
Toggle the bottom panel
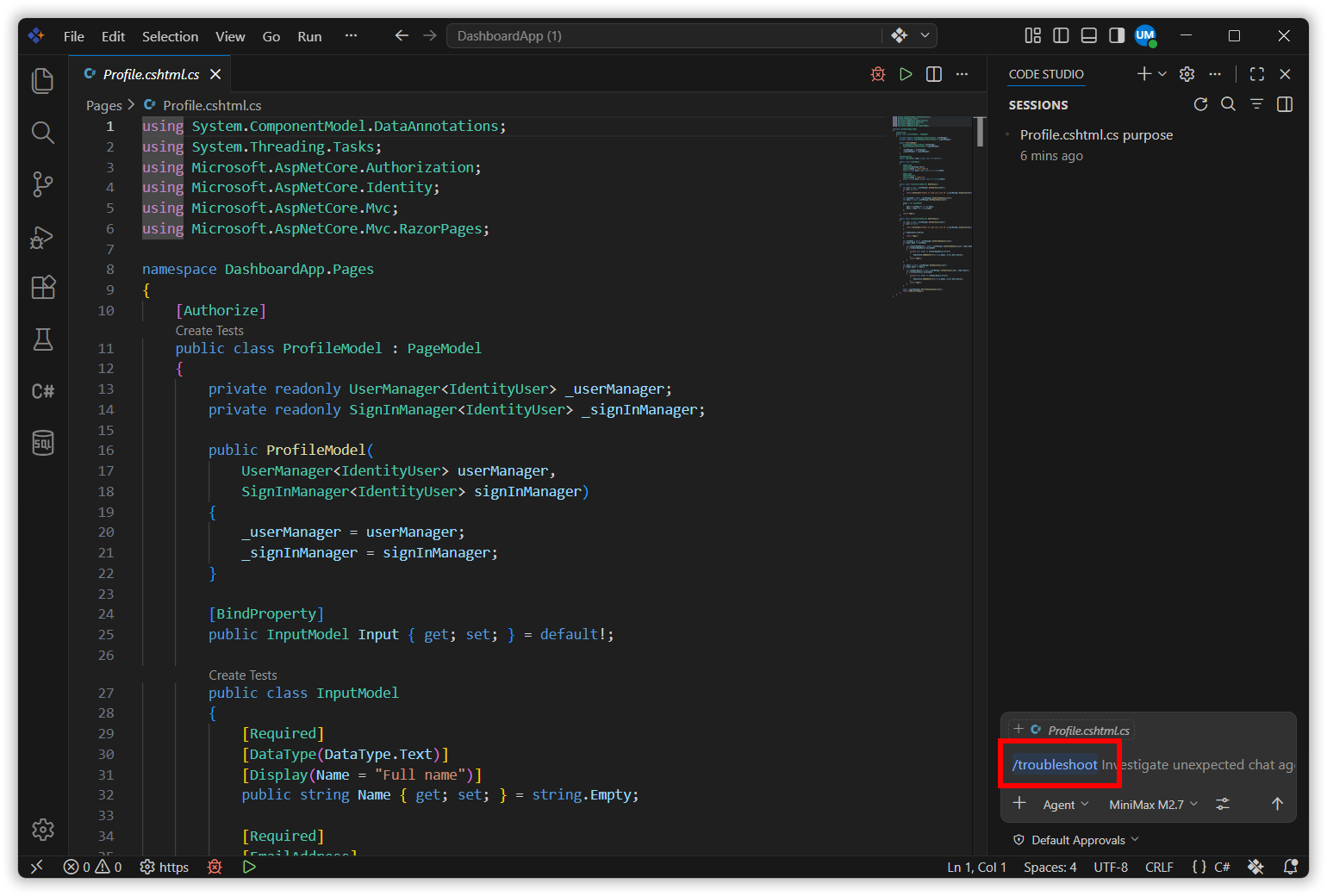(1089, 35)
